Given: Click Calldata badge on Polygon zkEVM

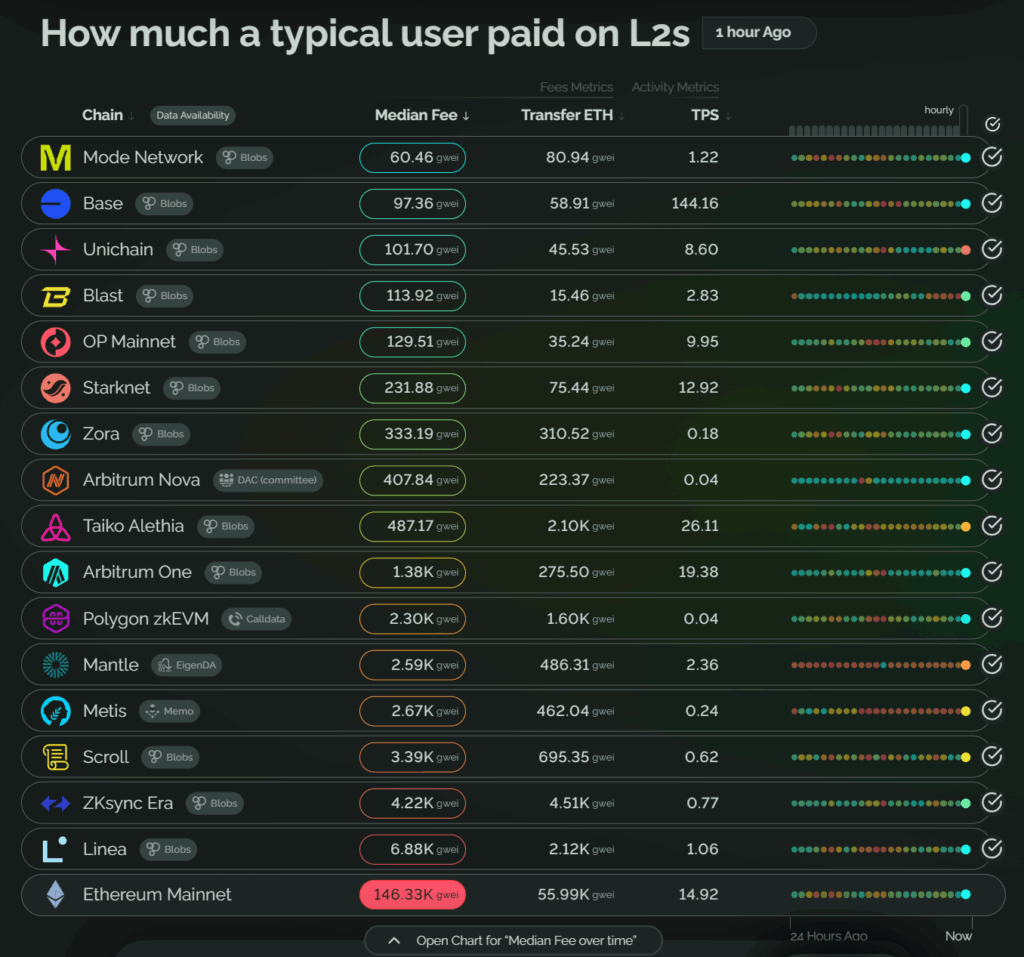Looking at the screenshot, I should tap(256, 619).
